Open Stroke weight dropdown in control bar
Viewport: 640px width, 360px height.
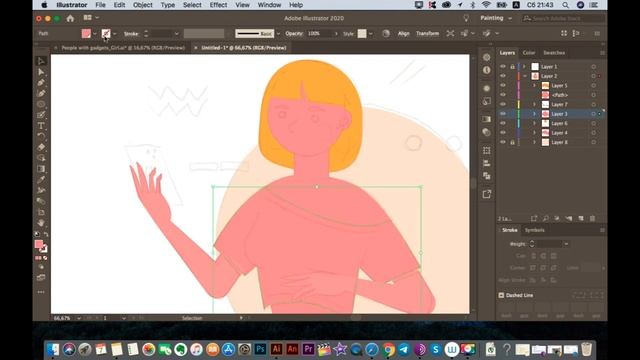click(x=176, y=33)
